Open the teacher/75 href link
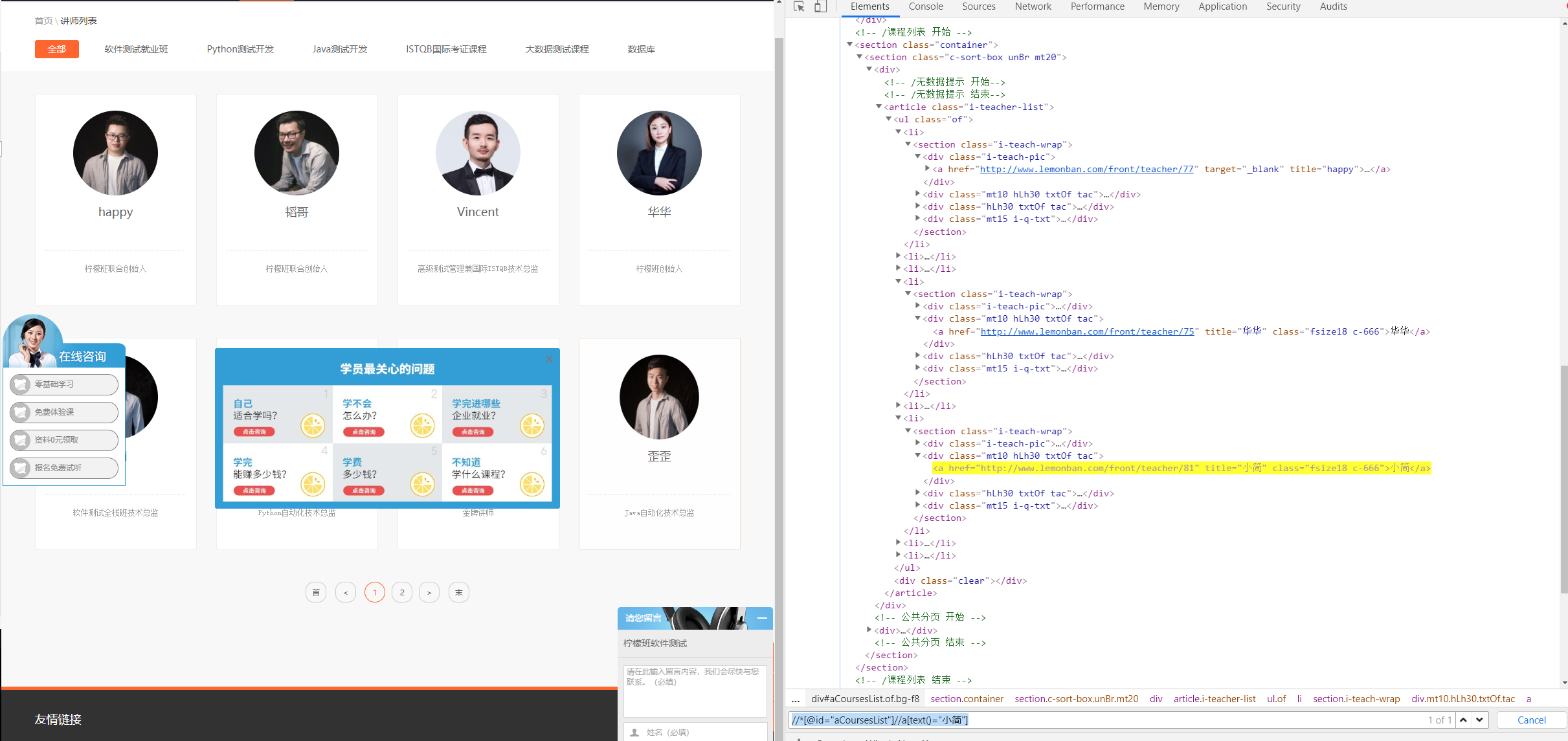 point(1087,331)
